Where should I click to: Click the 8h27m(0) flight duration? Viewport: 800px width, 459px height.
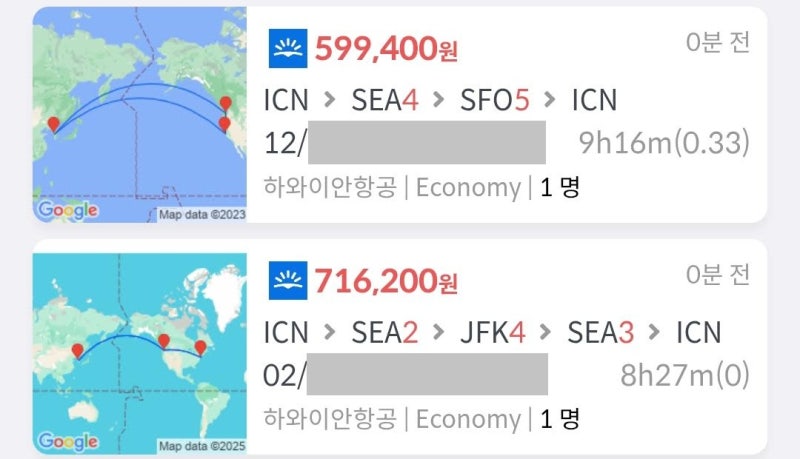pyautogui.click(x=685, y=375)
